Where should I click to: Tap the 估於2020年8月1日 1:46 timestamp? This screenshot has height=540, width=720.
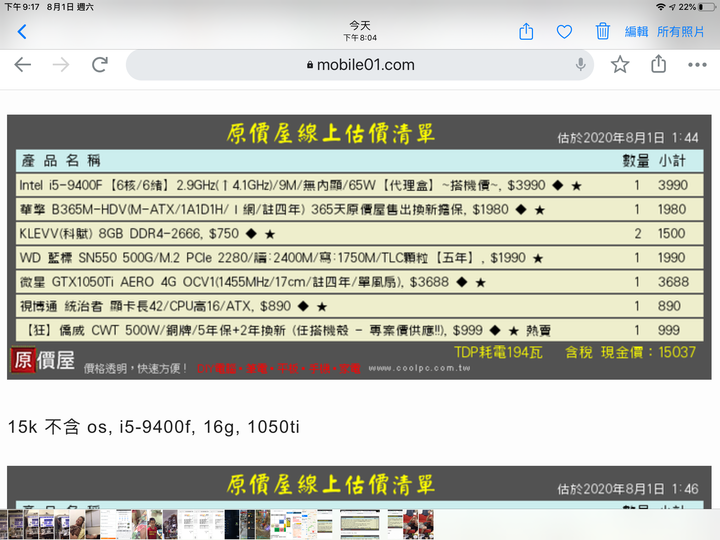(x=628, y=489)
